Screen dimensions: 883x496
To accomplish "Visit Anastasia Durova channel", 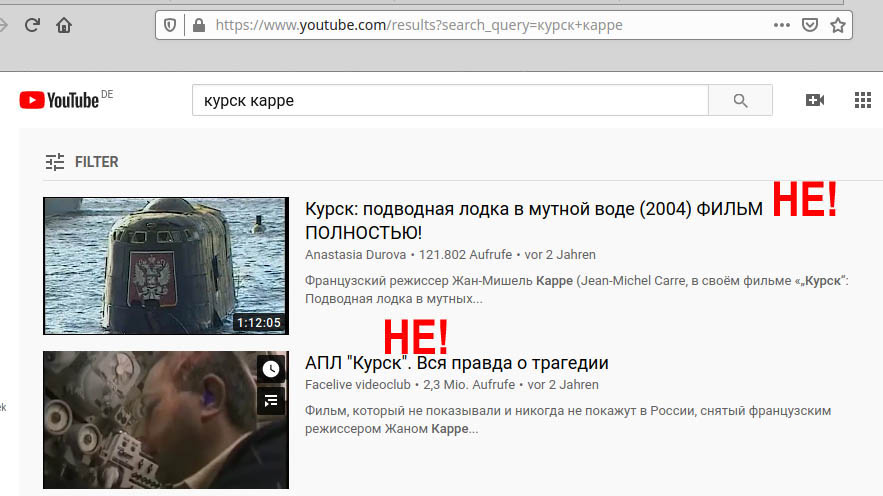I will click(355, 254).
